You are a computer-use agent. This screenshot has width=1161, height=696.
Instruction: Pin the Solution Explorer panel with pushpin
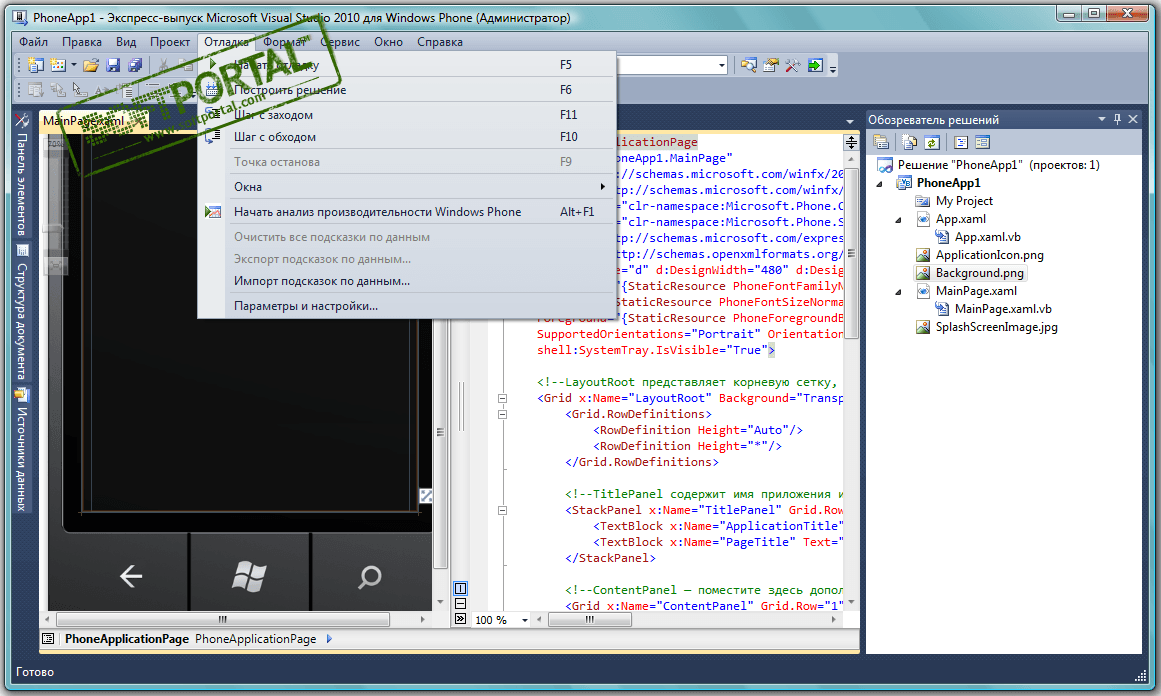tap(1117, 119)
